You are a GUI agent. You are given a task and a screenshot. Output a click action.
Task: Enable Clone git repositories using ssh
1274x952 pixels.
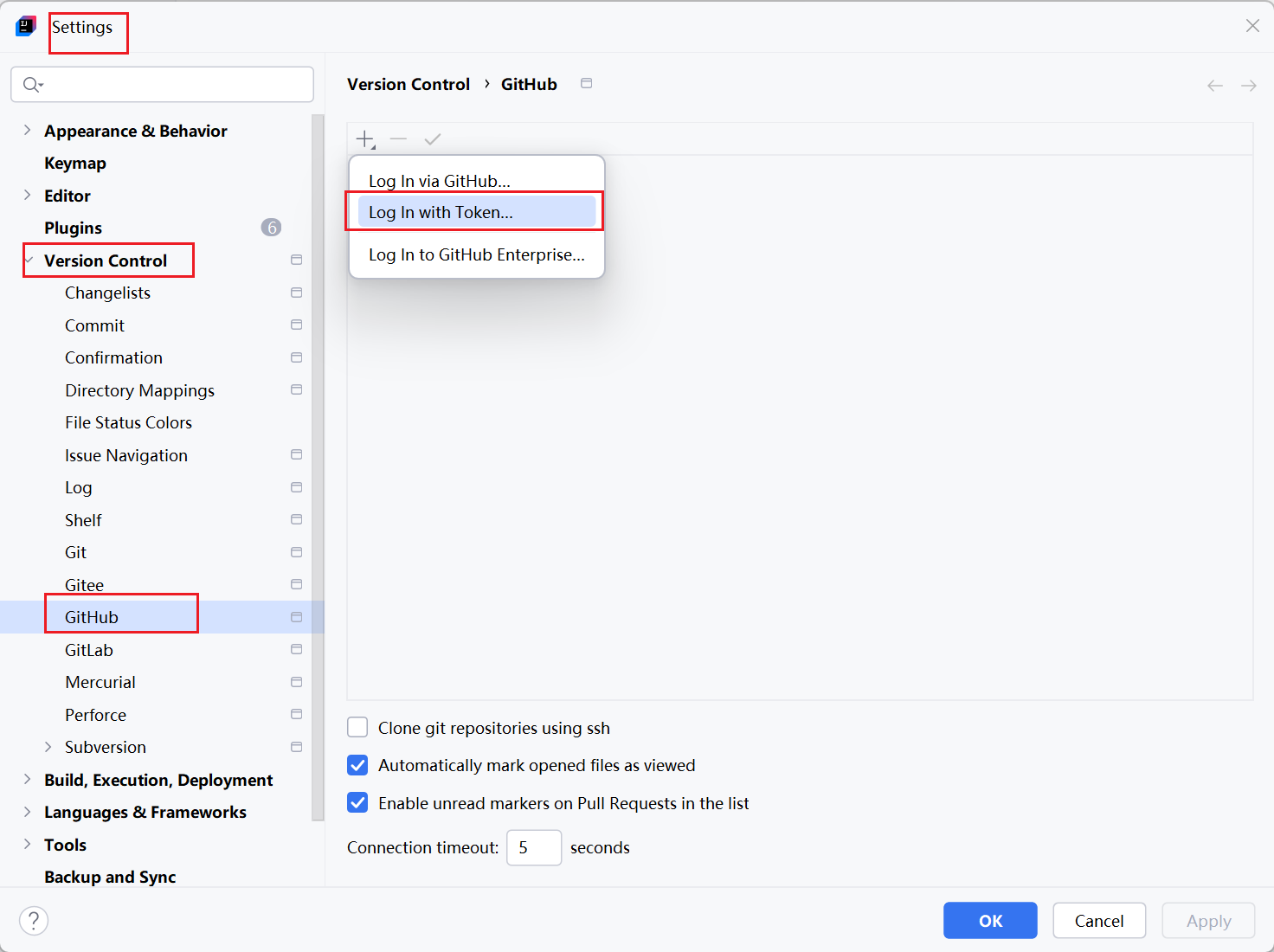357,727
